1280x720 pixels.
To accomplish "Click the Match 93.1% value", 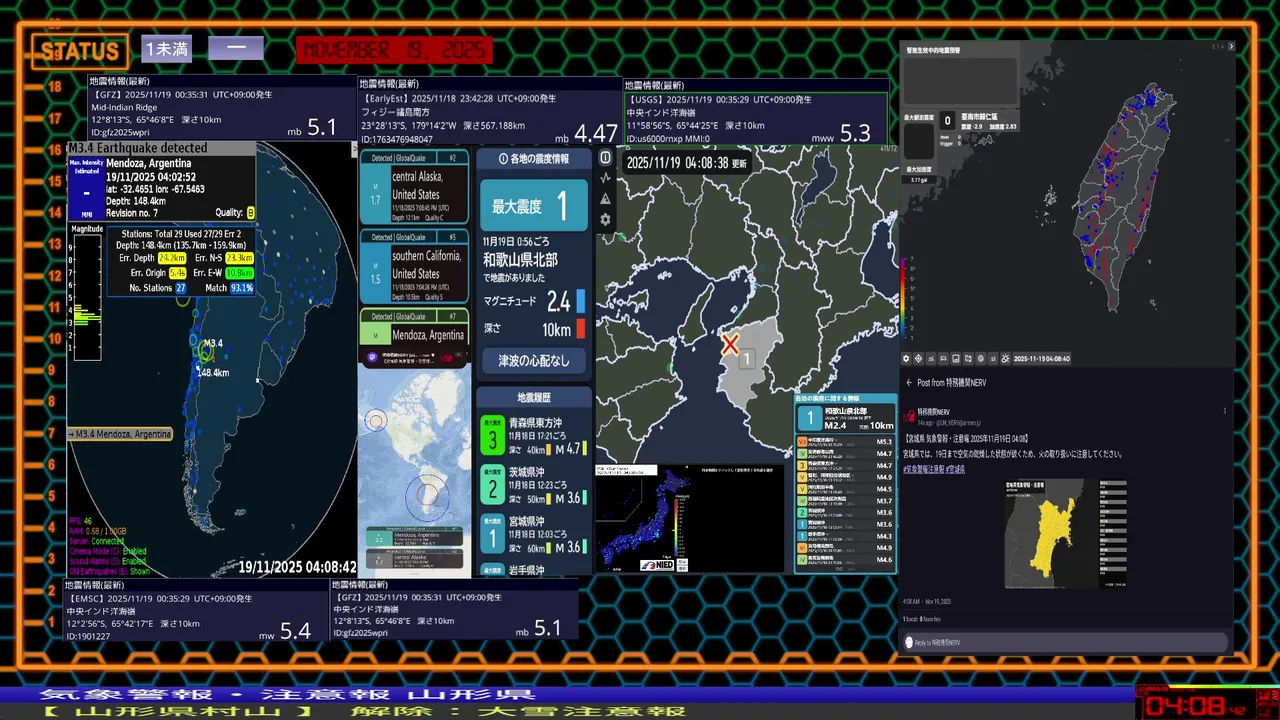I will click(x=242, y=288).
